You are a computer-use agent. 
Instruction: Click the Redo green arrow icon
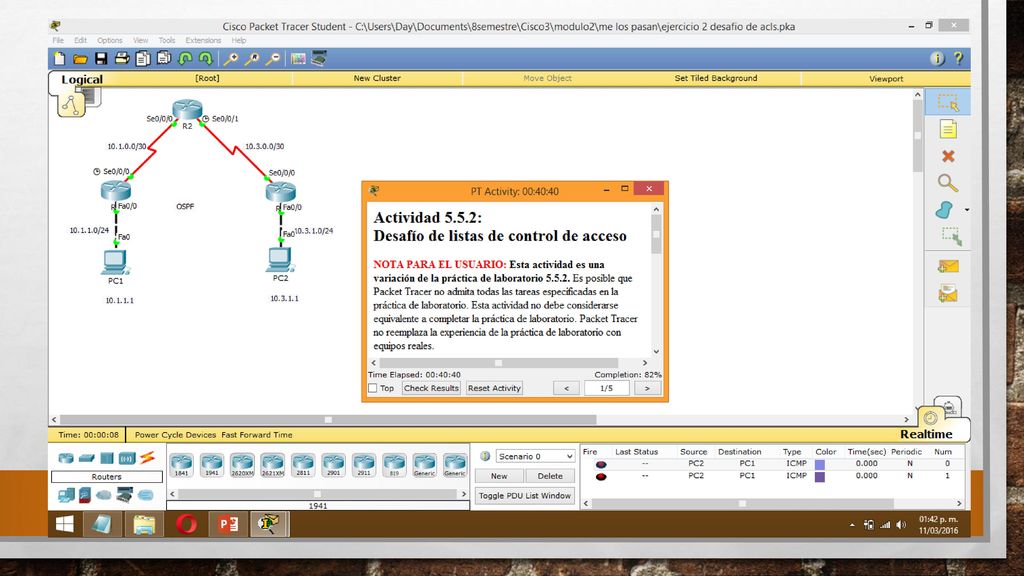(206, 59)
